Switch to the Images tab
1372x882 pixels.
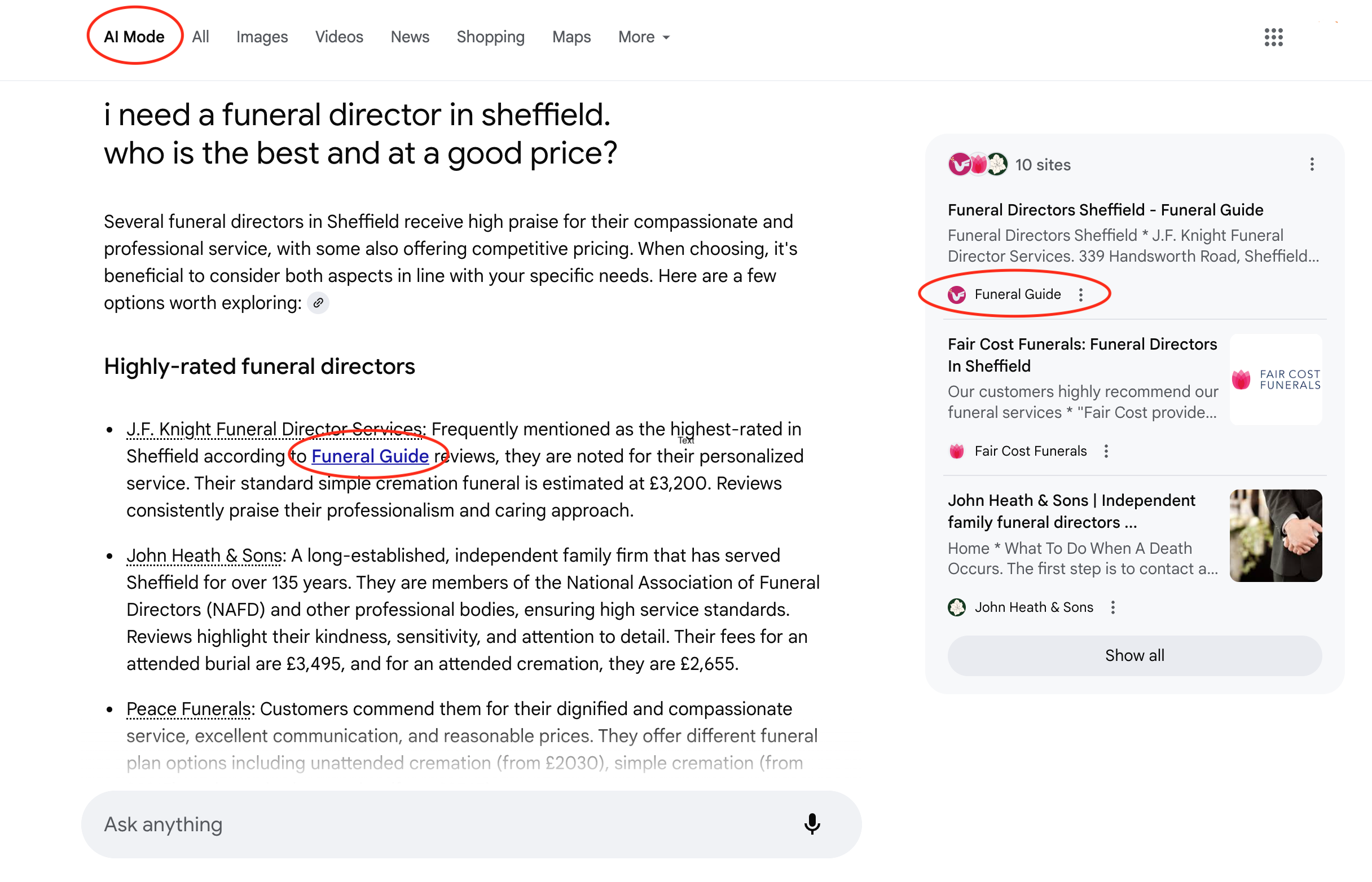tap(262, 37)
